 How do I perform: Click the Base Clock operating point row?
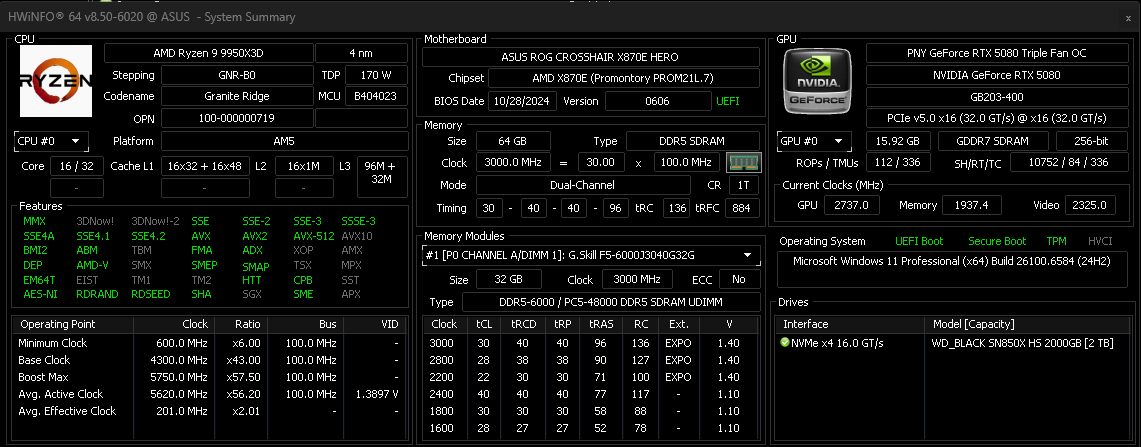209,360
